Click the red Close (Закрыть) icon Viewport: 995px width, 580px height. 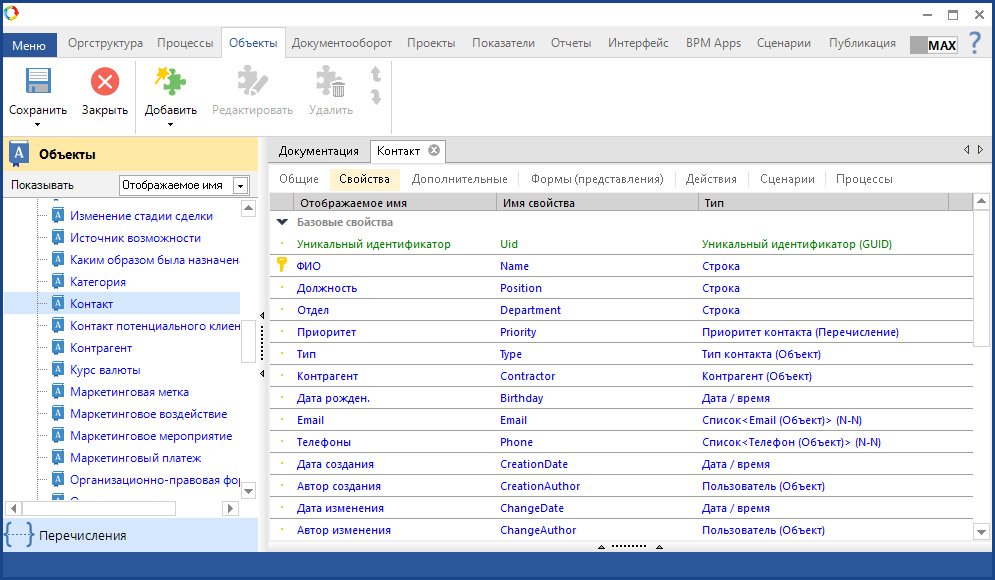tap(104, 82)
